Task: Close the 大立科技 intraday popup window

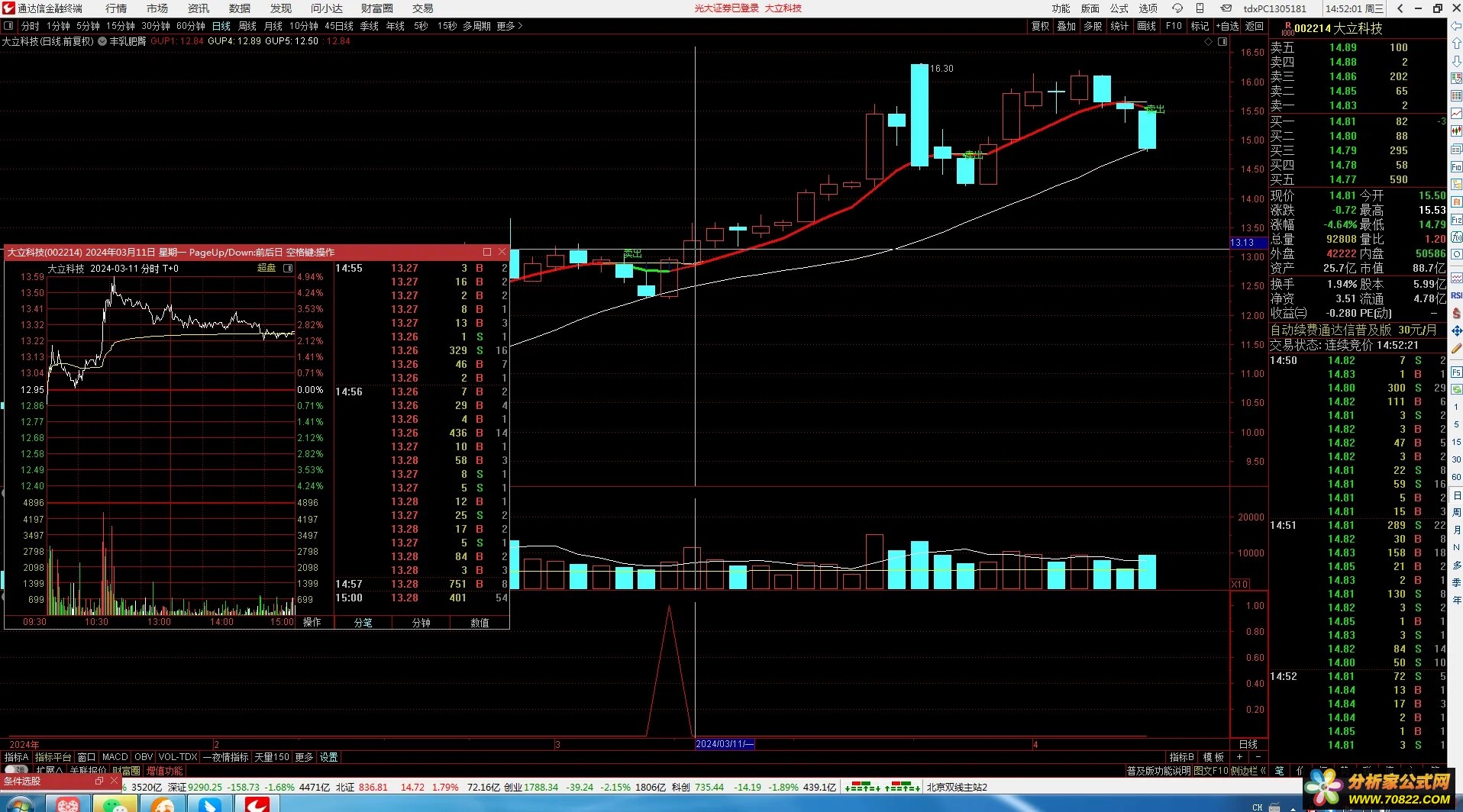Action: [x=502, y=252]
